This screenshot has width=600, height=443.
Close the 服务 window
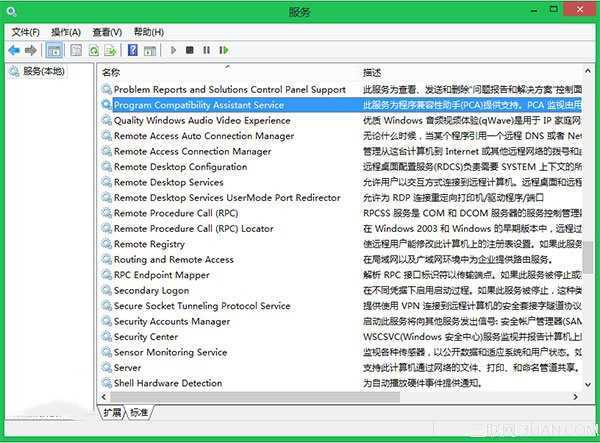(580, 9)
